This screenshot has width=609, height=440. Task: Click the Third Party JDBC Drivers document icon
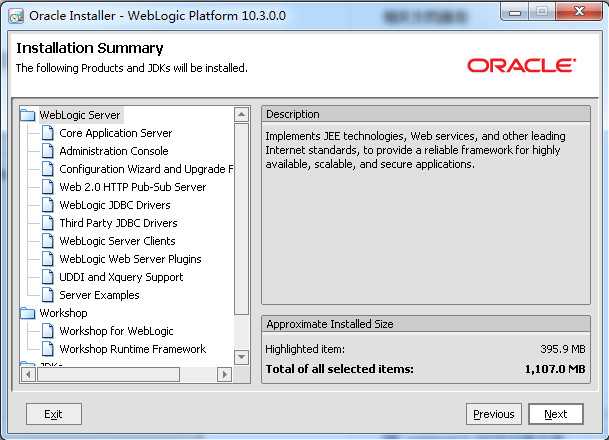[x=48, y=223]
